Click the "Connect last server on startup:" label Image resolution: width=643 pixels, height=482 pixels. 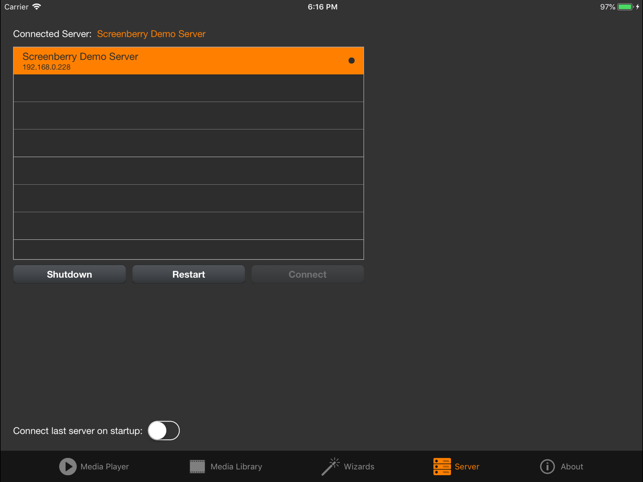[78, 431]
